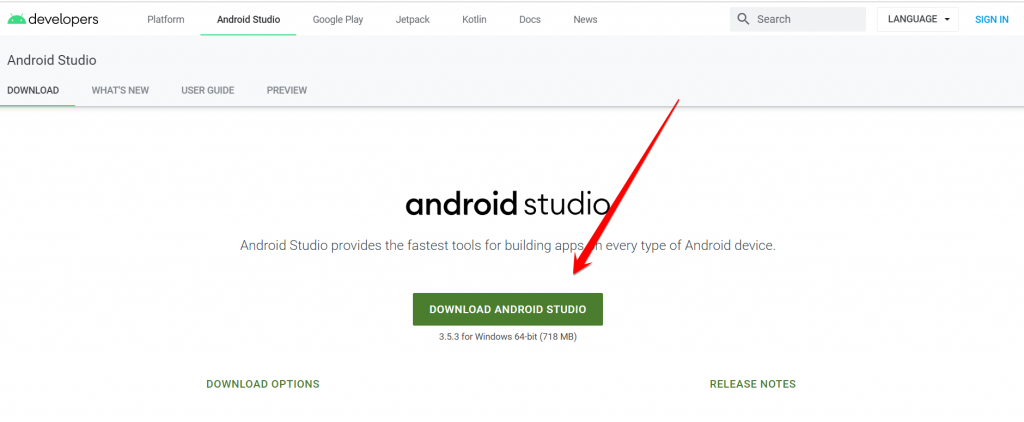Click the '3.5.3 for Windows 64-bit' text
1024x422 pixels.
pos(507,337)
